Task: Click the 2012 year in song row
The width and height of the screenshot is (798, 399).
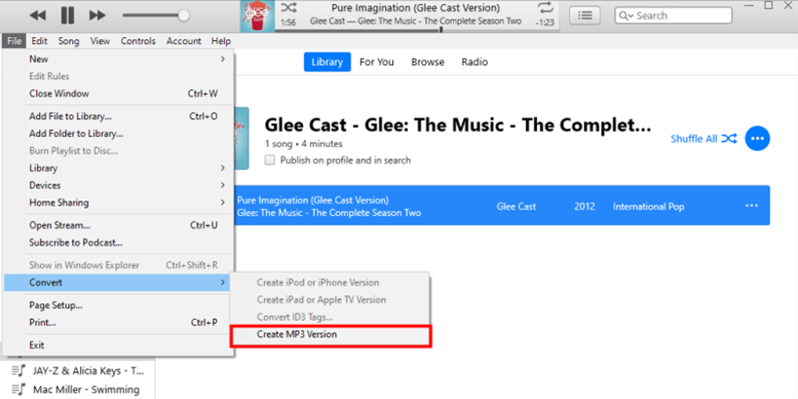Action: pyautogui.click(x=585, y=207)
